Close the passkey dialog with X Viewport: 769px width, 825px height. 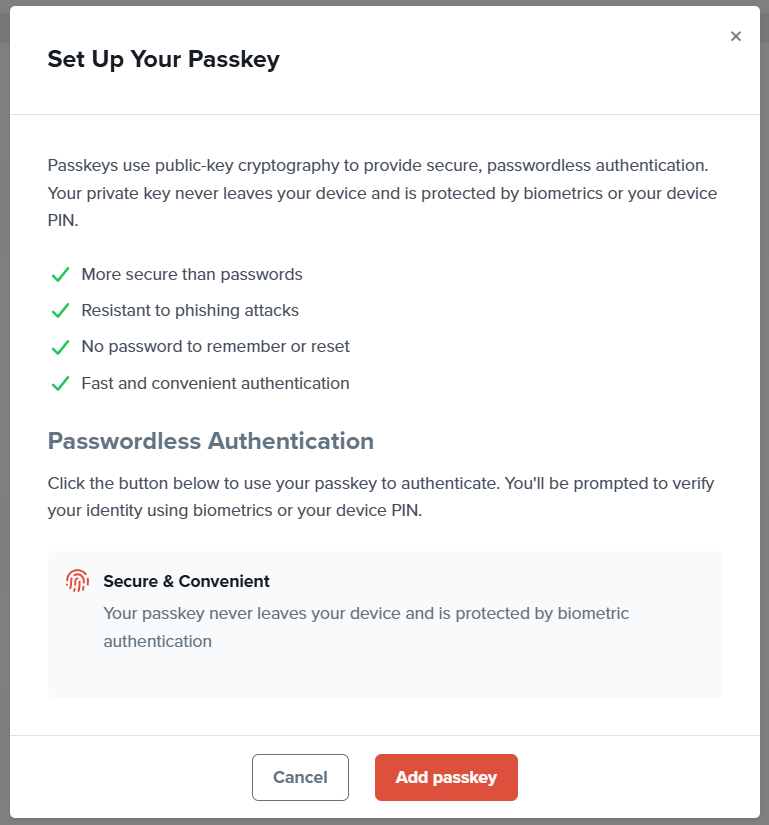pos(736,36)
